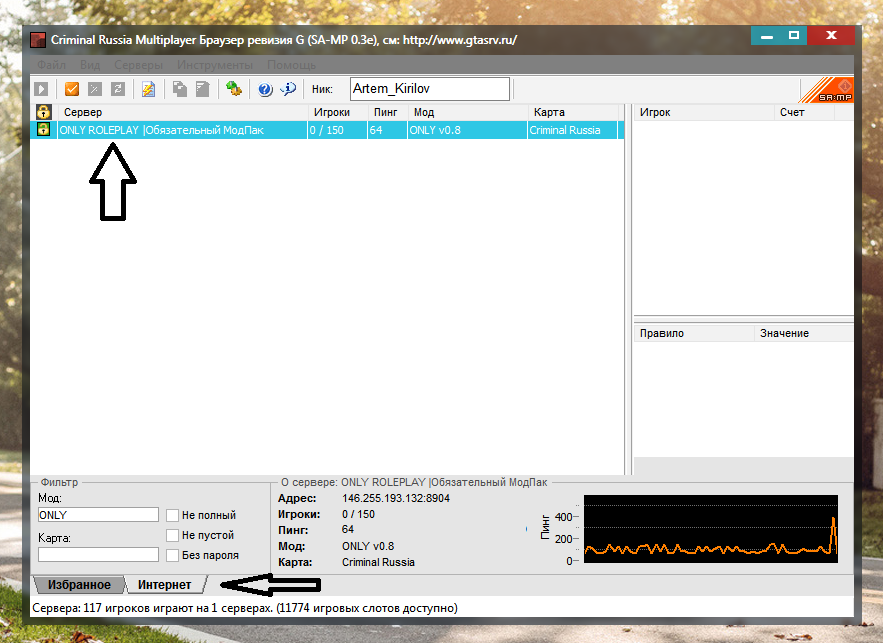This screenshot has height=643, width=883.
Task: Click the Criminal Russia map cell in server row
Action: coord(573,130)
